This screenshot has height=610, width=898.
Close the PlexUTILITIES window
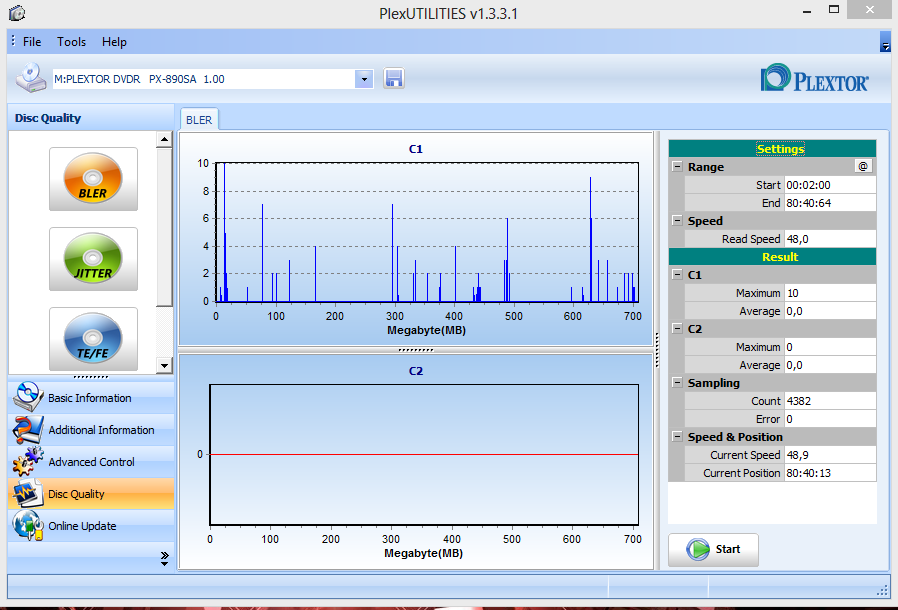pyautogui.click(x=869, y=10)
